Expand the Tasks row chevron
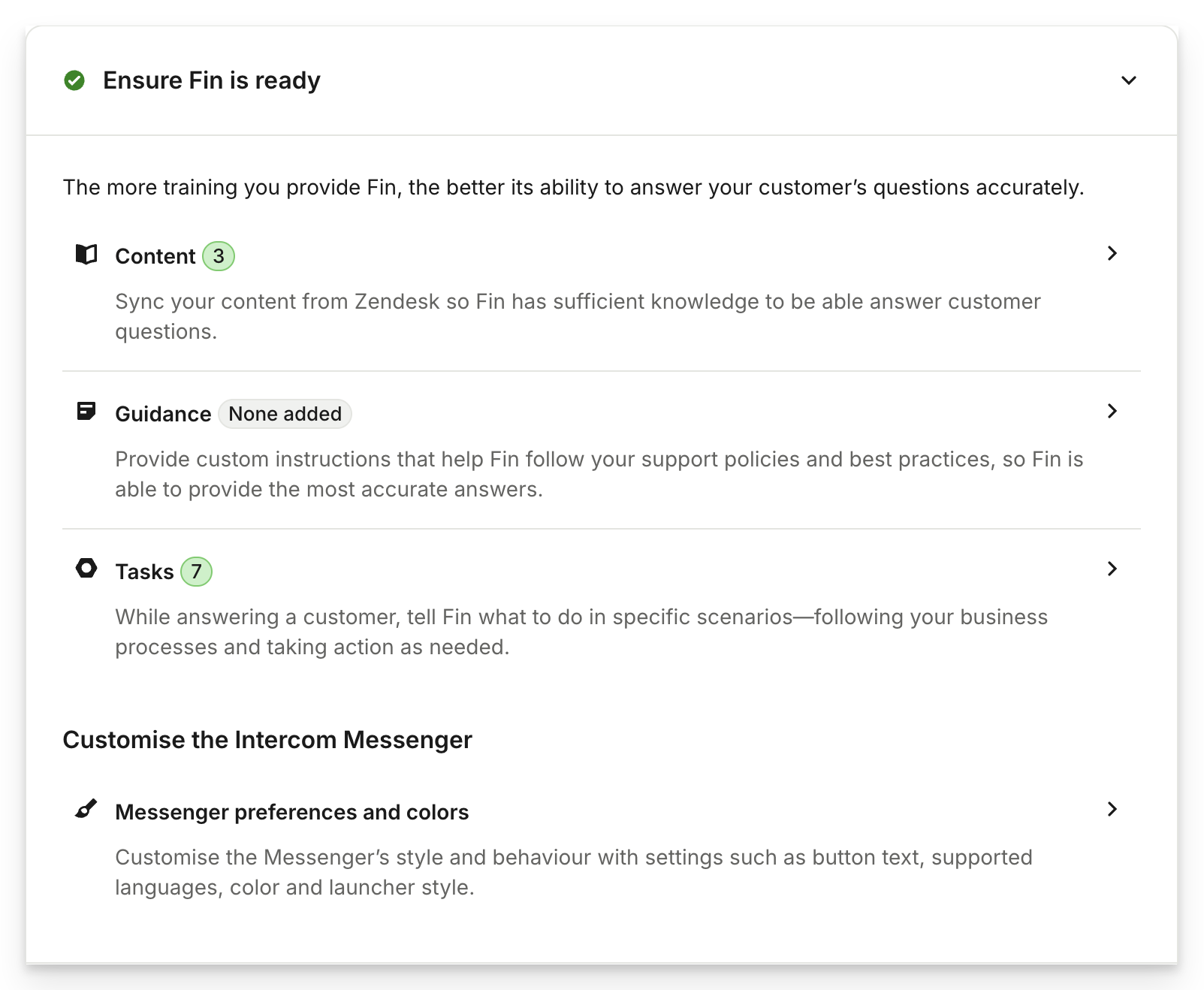This screenshot has width=1204, height=990. 1112,569
